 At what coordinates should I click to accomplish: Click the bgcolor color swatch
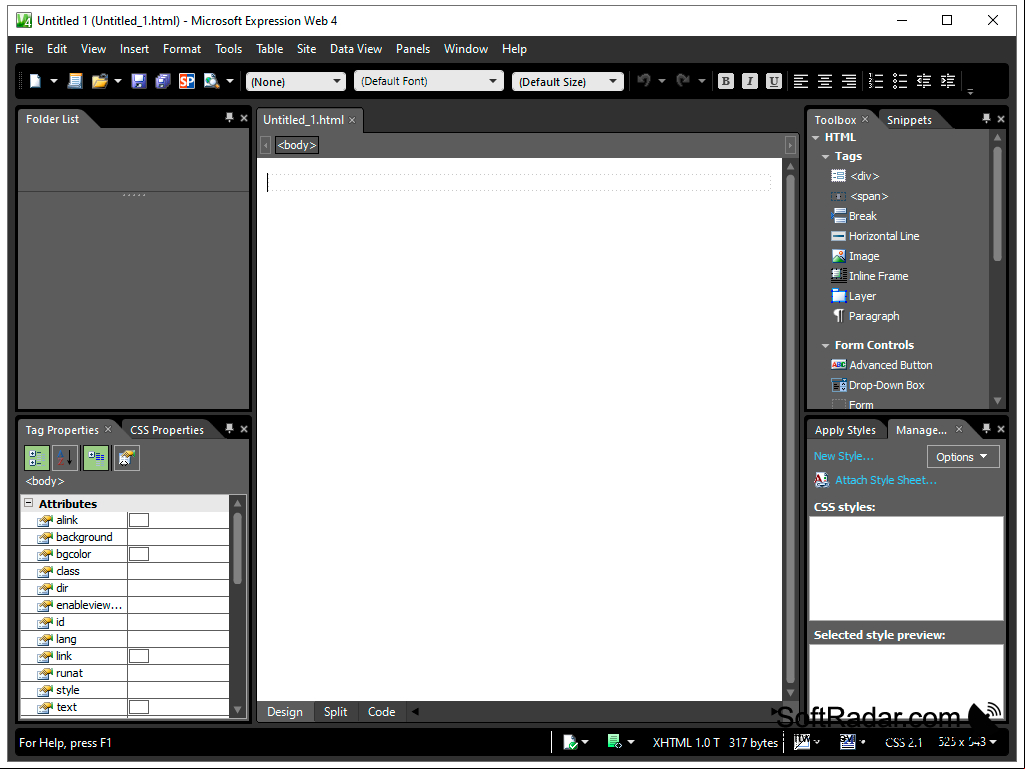(x=139, y=554)
